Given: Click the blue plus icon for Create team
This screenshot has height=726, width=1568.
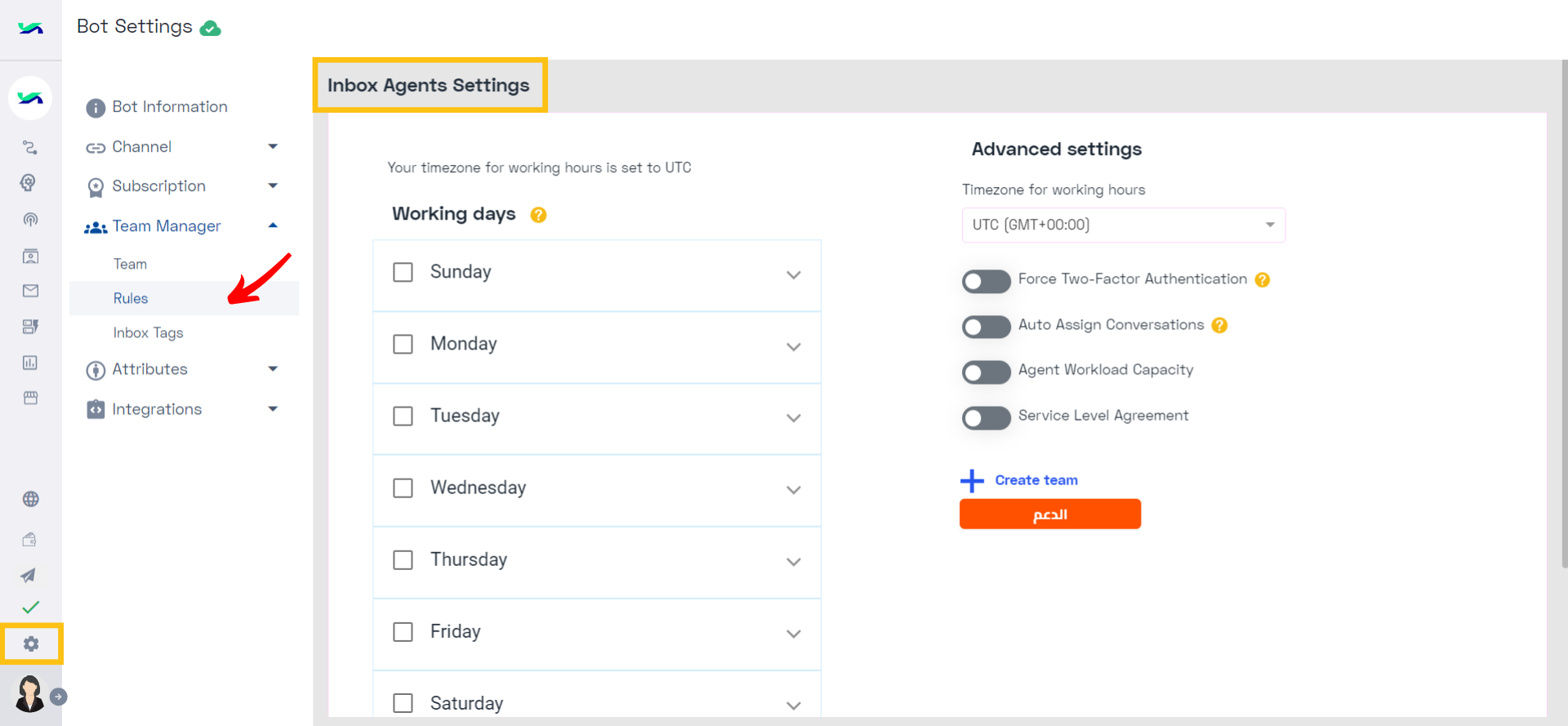Looking at the screenshot, I should pos(972,480).
